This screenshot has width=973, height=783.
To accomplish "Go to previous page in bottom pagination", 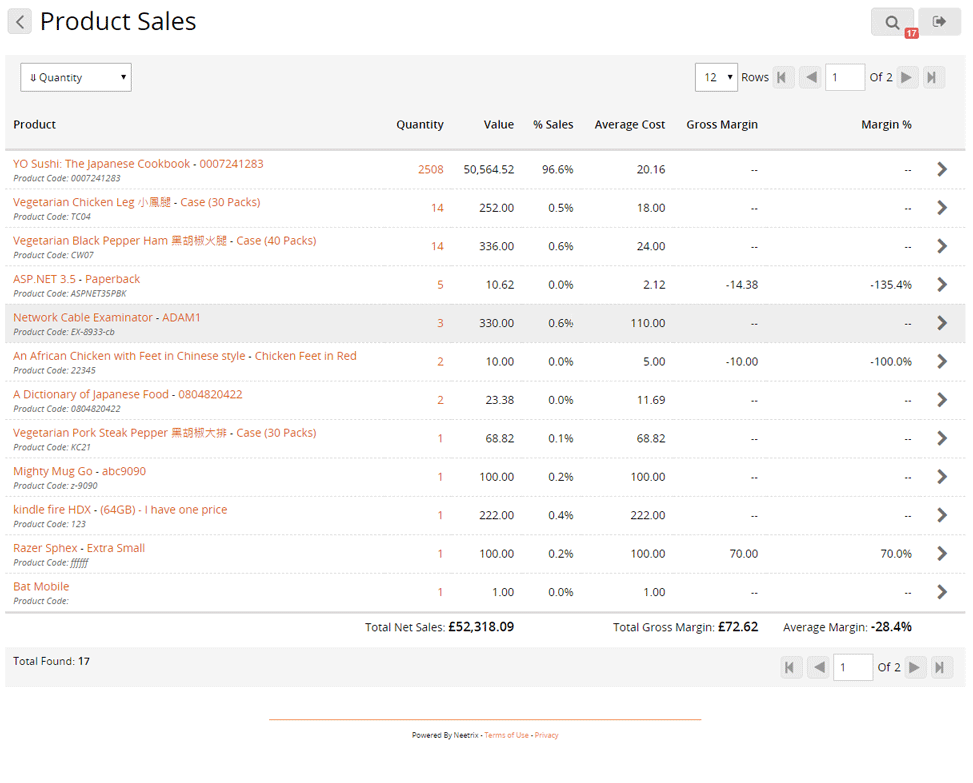I will [x=817, y=667].
